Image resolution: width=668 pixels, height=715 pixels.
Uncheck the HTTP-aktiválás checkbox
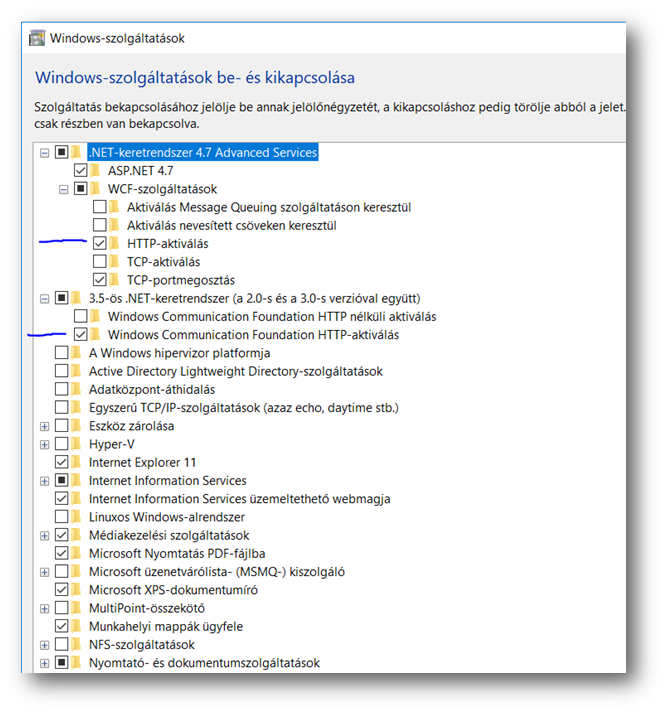pyautogui.click(x=99, y=244)
